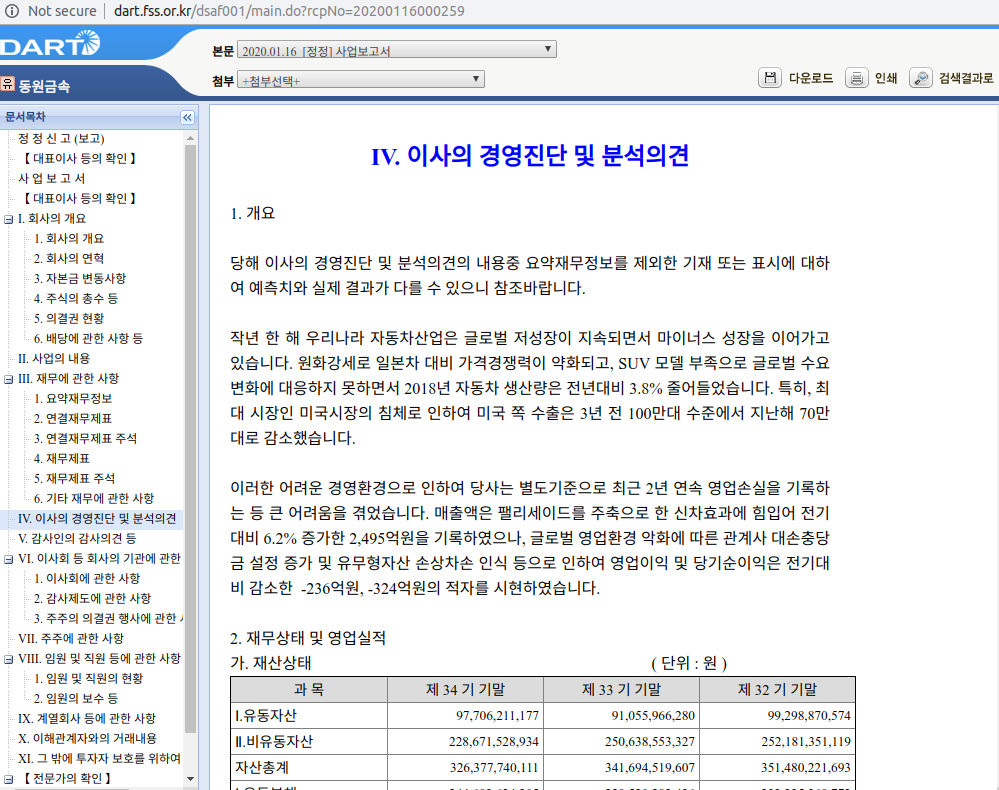Screen dimensions: 999x790
Task: Open 2. 회사의 연혁 tree item
Action: [69, 258]
